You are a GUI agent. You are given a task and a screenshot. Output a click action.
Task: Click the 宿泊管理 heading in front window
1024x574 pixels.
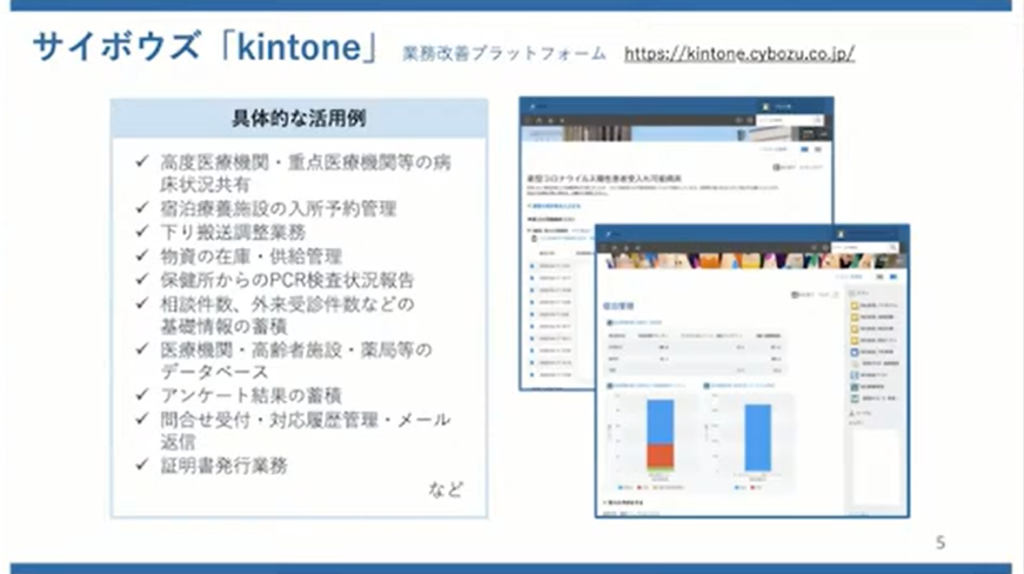pos(618,306)
